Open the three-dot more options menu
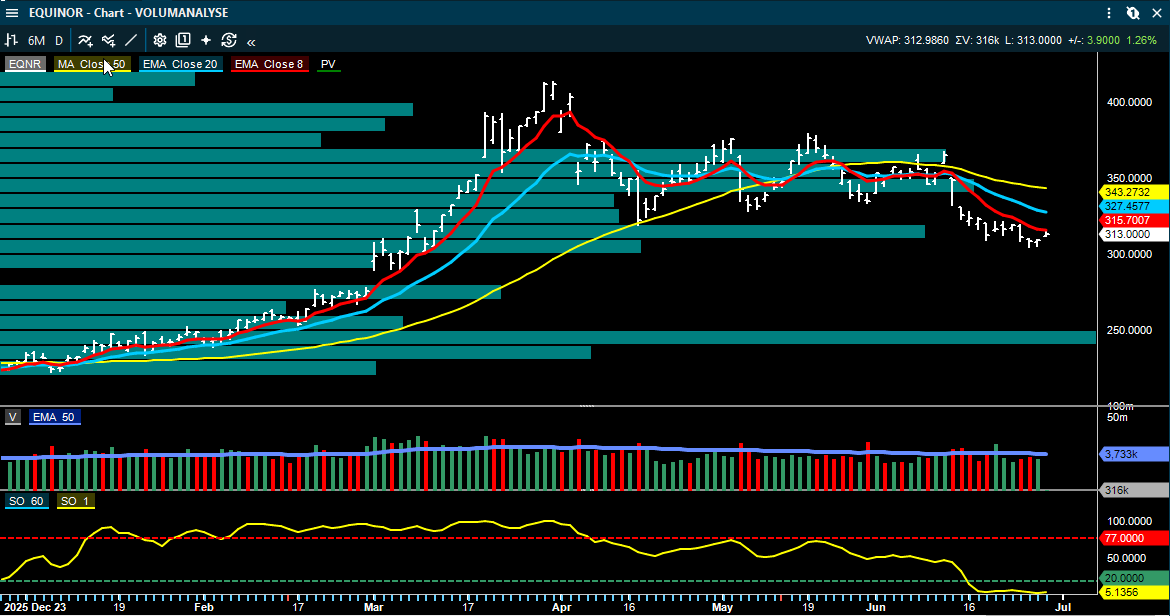Screen dimensions: 1170x616 click(x=1110, y=13)
